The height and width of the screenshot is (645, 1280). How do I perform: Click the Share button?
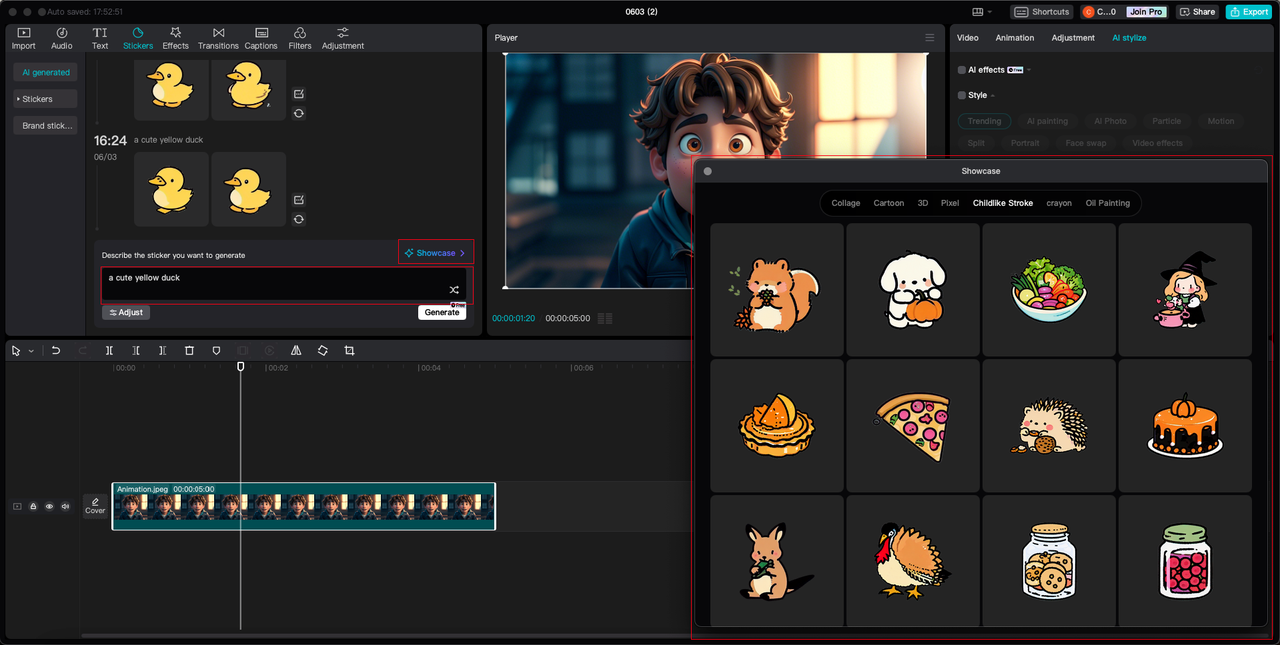coord(1197,12)
